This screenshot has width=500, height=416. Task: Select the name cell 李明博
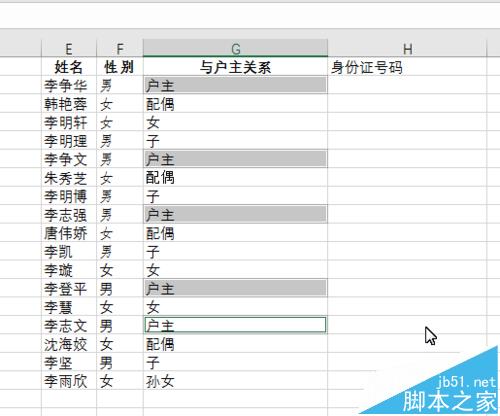tap(69, 196)
